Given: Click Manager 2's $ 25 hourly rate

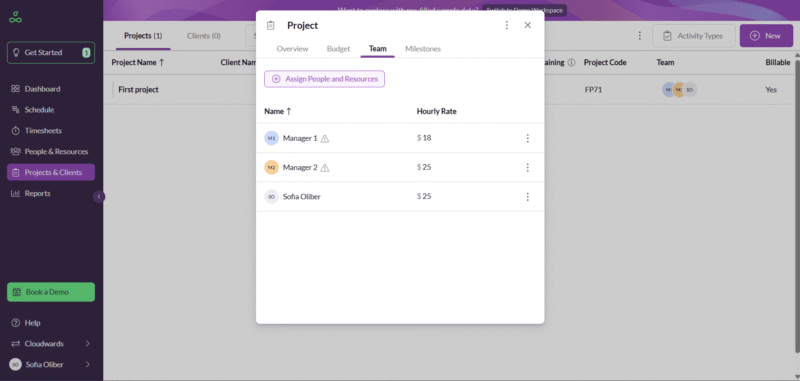Looking at the screenshot, I should tap(424, 167).
